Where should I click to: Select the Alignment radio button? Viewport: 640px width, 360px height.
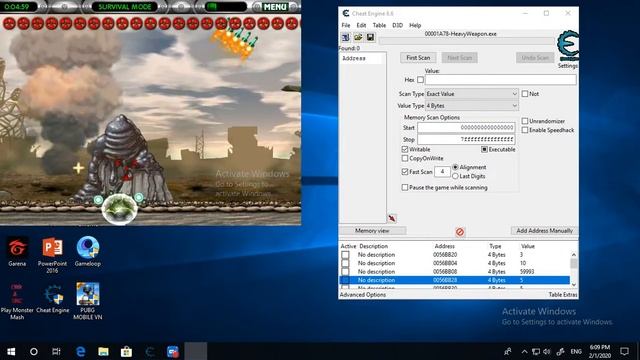pyautogui.click(x=456, y=167)
